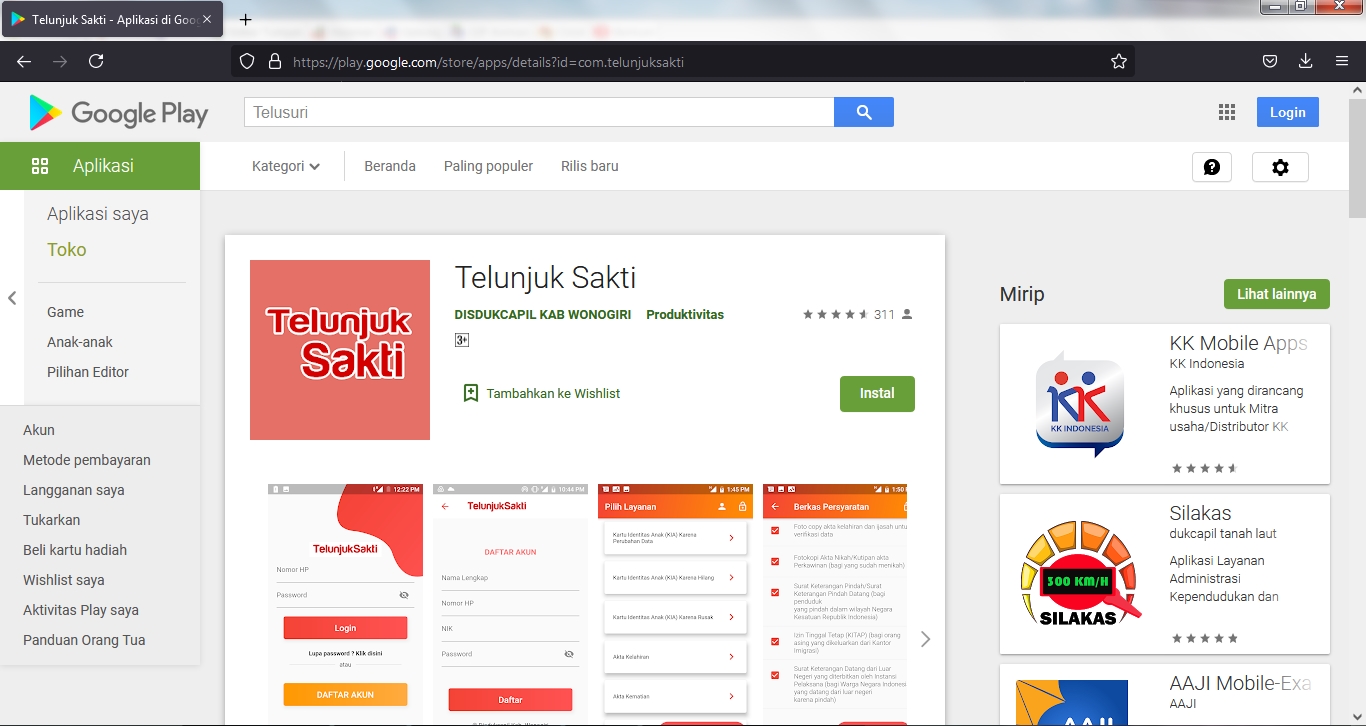Screen dimensions: 1366x726
Task: Open the browser downloads icon
Action: click(x=1305, y=61)
